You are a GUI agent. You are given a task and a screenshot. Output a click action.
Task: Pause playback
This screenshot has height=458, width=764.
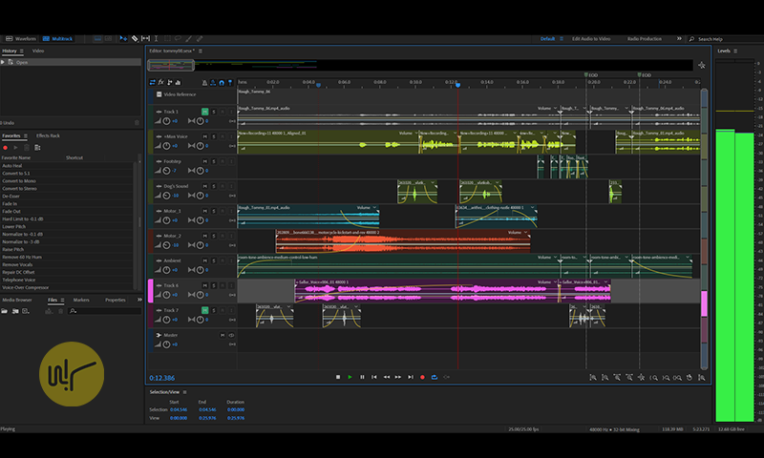[x=362, y=377]
